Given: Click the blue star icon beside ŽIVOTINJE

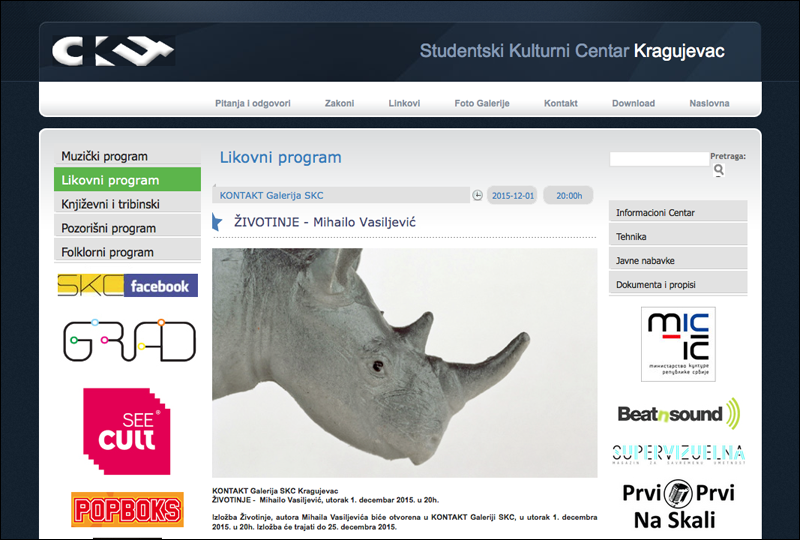Looking at the screenshot, I should pos(217,222).
